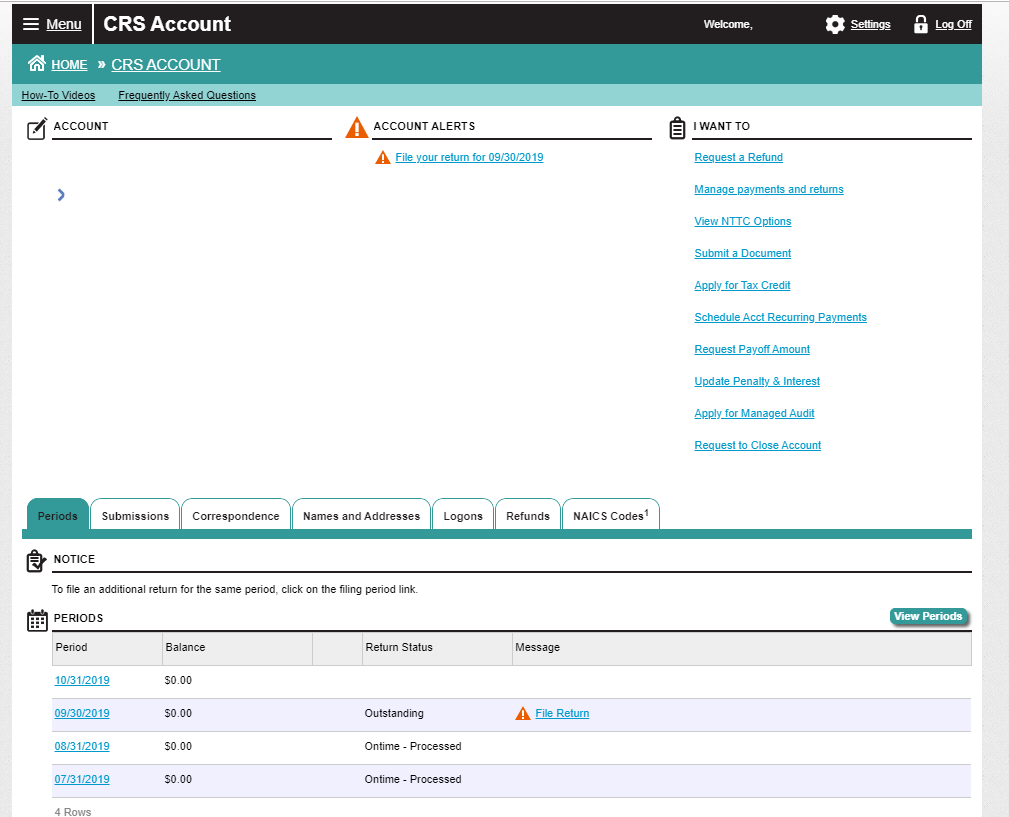
Task: Click warning icon beside File your return alert
Action: (382, 158)
